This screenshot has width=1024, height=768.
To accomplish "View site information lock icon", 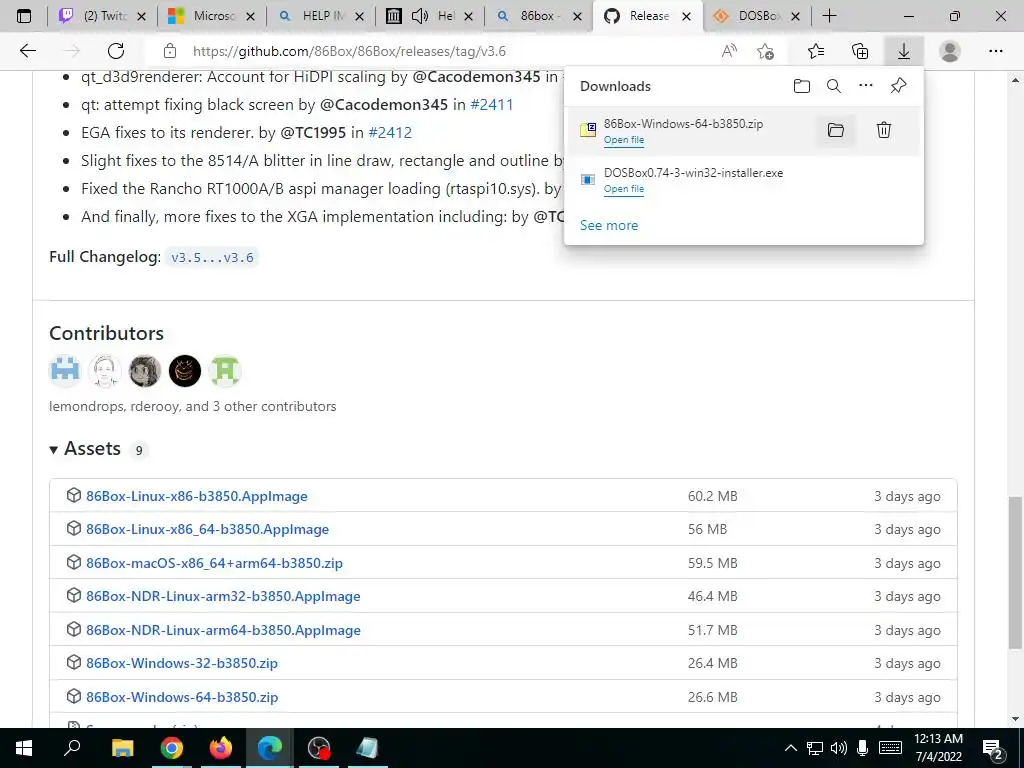I will click(x=170, y=51).
